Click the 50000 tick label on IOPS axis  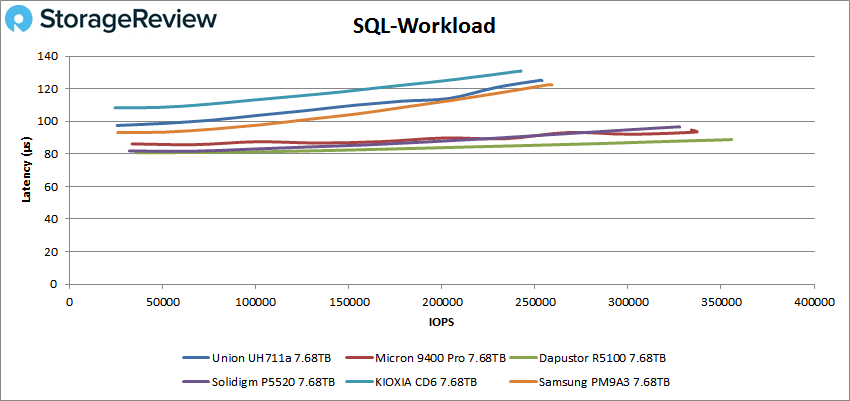[162, 302]
